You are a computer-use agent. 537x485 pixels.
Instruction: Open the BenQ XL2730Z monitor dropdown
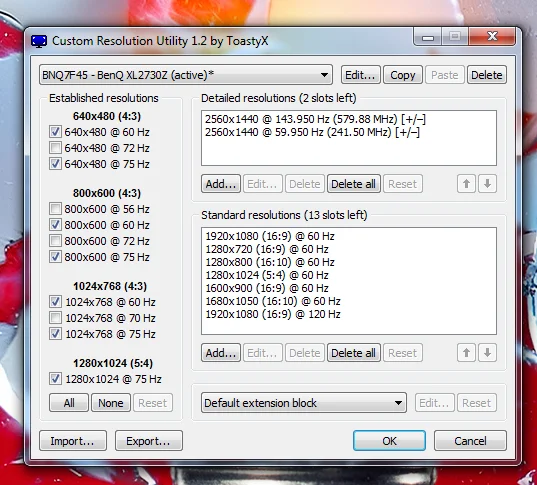pyautogui.click(x=186, y=75)
